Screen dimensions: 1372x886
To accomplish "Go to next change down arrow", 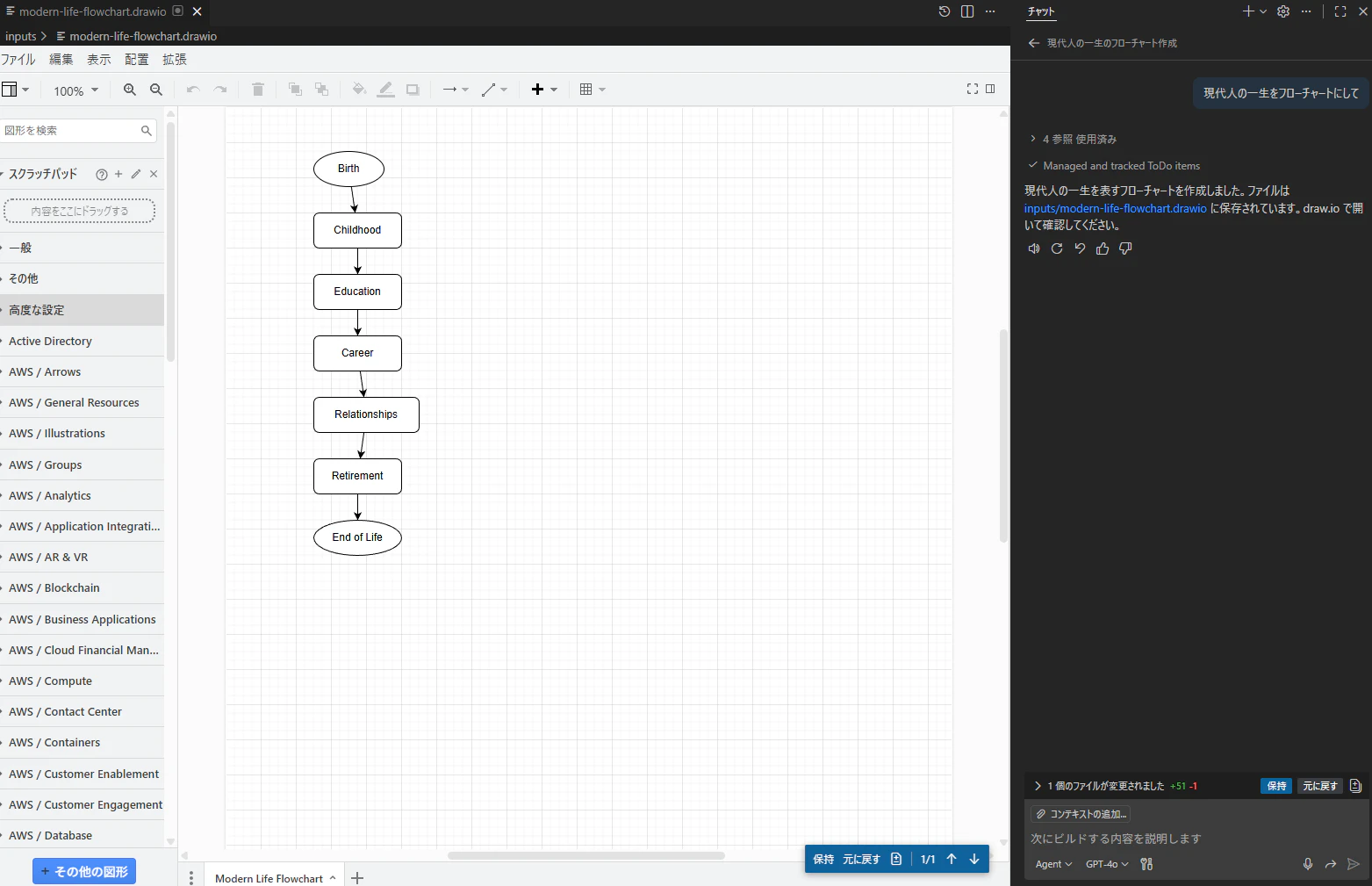I will point(974,859).
